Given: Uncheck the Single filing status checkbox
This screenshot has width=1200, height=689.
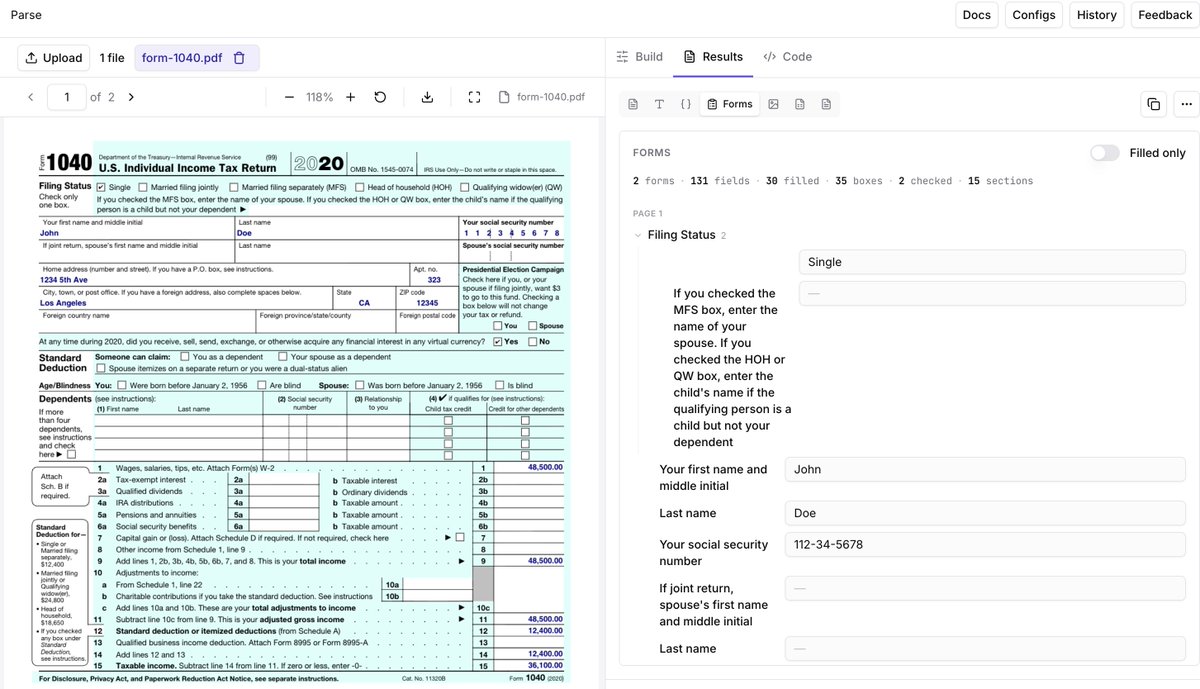Looking at the screenshot, I should coord(100,187).
